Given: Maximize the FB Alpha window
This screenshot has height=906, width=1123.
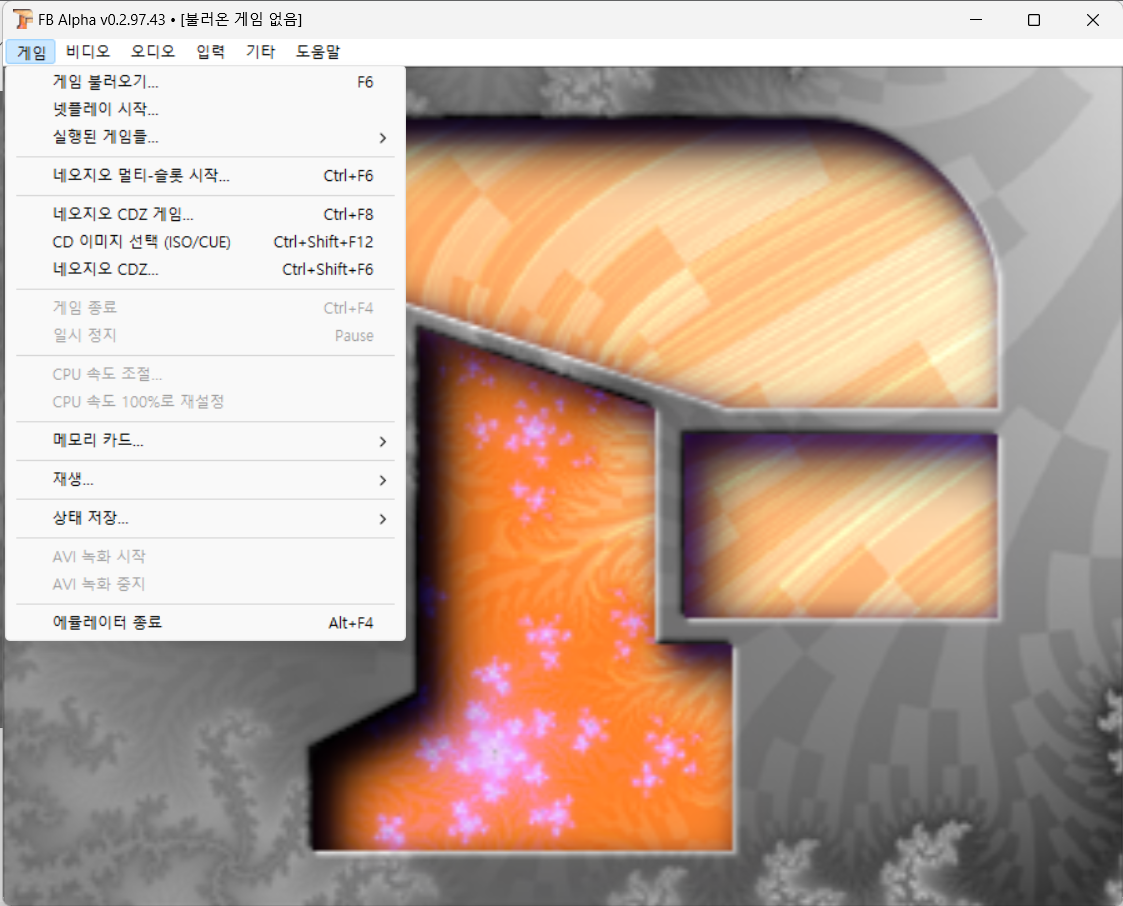Looking at the screenshot, I should pos(1033,20).
